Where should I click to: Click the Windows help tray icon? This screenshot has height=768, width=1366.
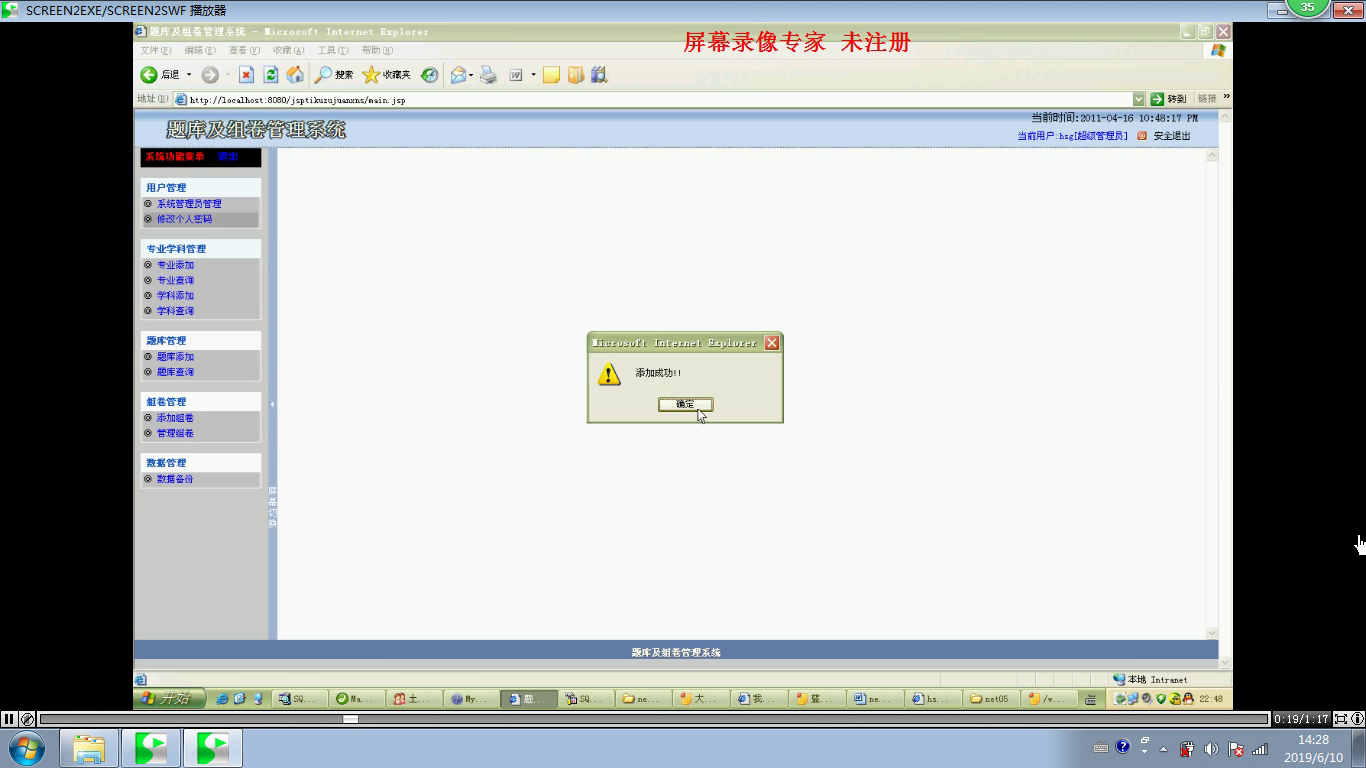[x=1123, y=747]
